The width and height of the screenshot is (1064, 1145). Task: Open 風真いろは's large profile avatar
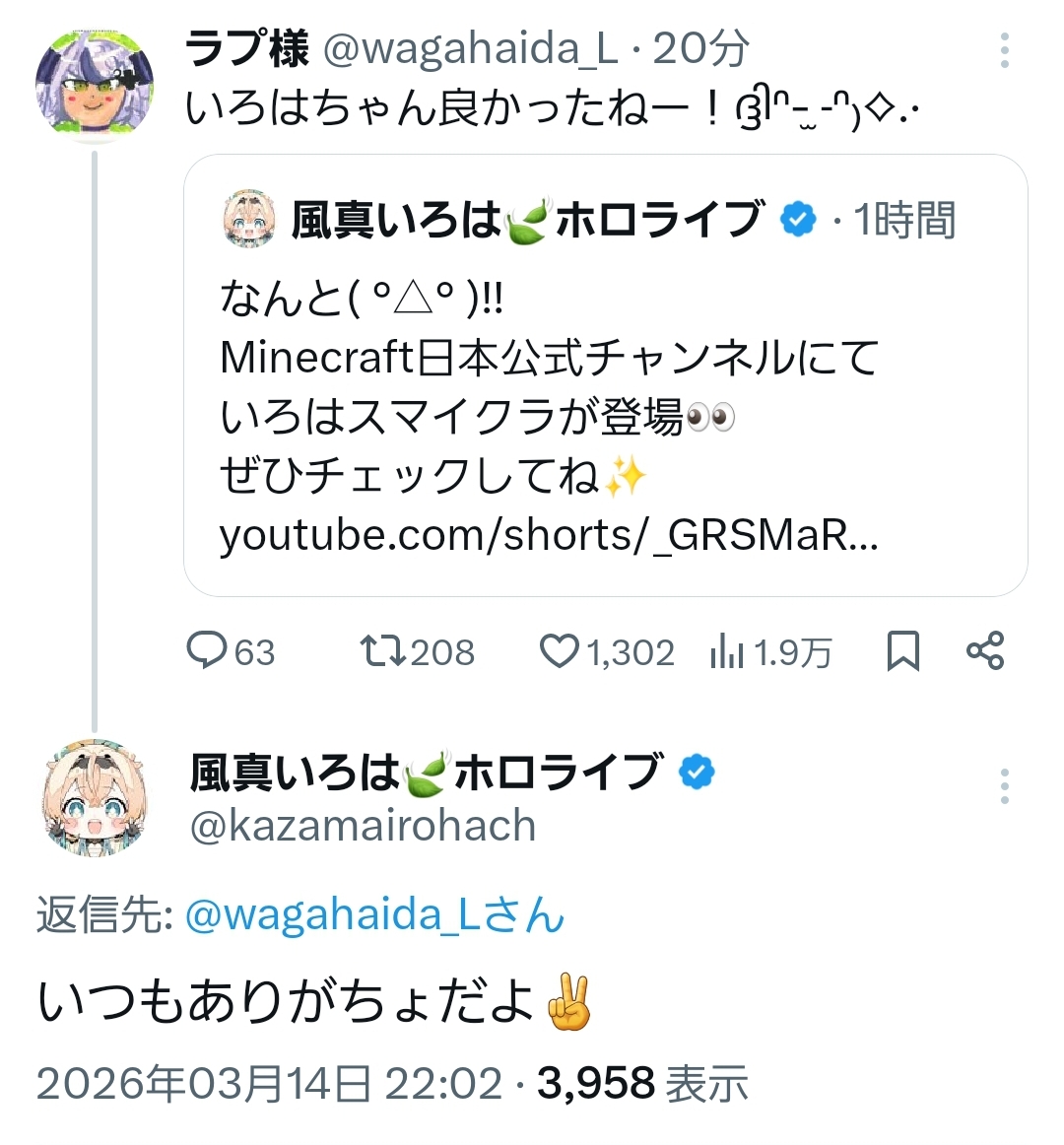coord(95,796)
